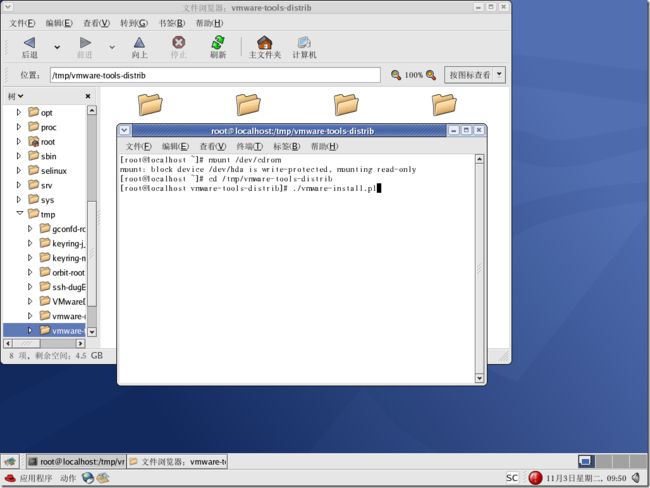This screenshot has width=650, height=488.
Task: Click tree pane scroll-up arrow
Action: (x=92, y=110)
